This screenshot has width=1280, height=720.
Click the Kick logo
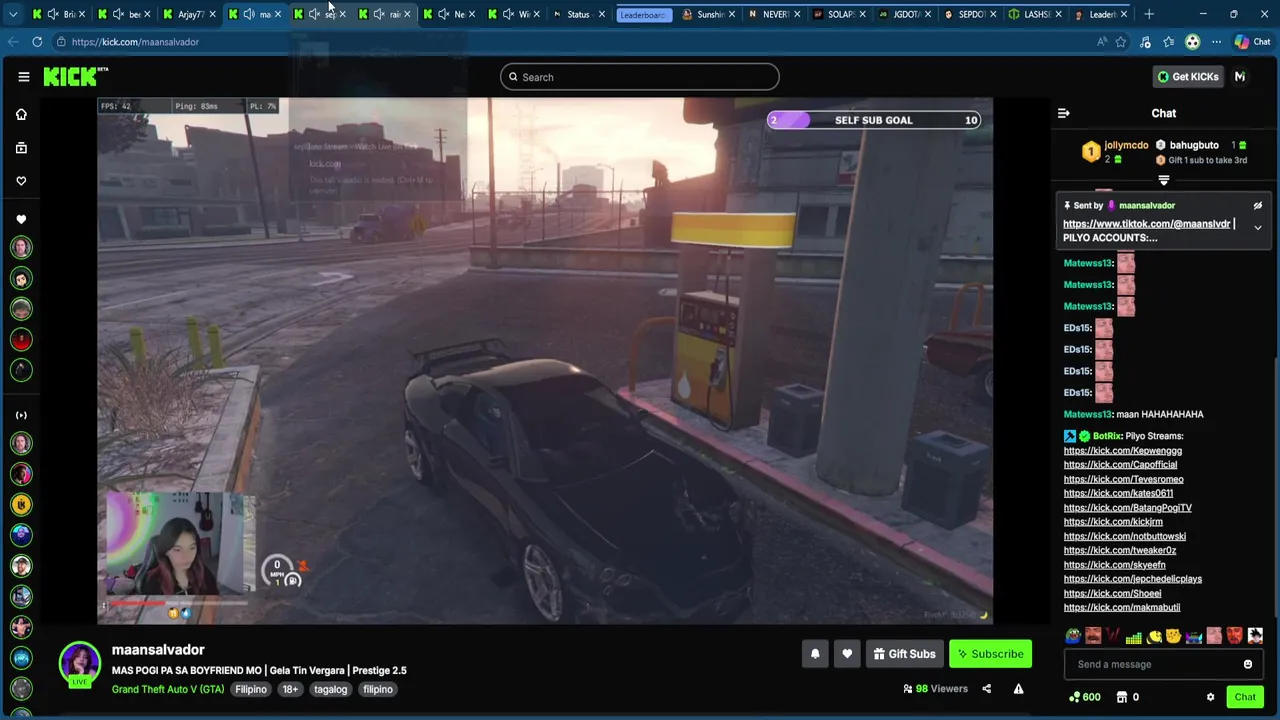(x=75, y=77)
